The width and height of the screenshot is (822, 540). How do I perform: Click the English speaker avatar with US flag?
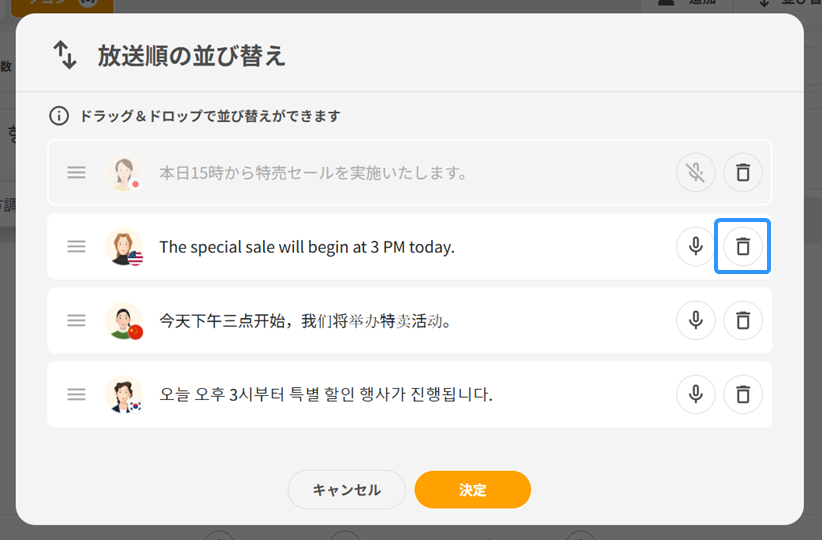point(124,246)
